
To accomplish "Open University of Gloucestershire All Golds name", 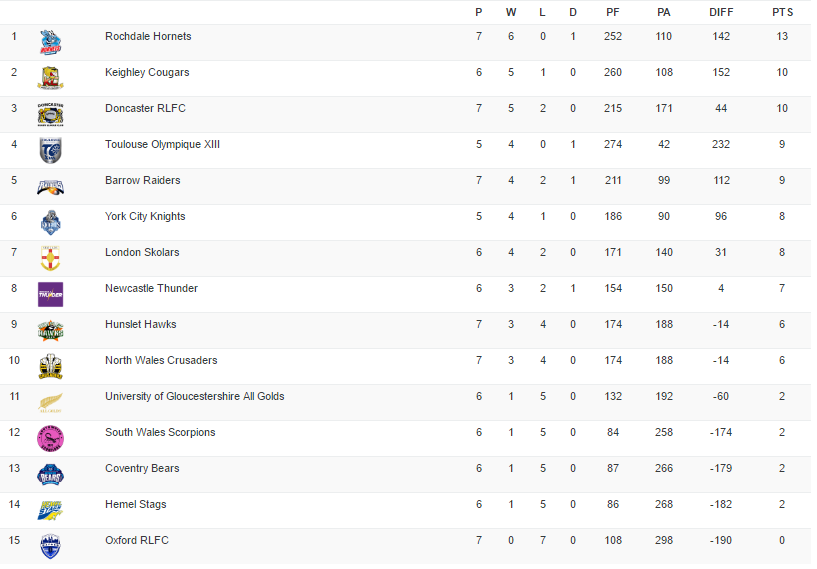I will pos(194,396).
